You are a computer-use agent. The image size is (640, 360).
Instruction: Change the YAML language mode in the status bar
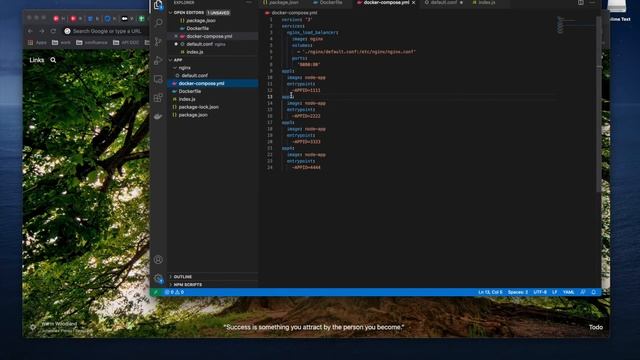pyautogui.click(x=569, y=292)
